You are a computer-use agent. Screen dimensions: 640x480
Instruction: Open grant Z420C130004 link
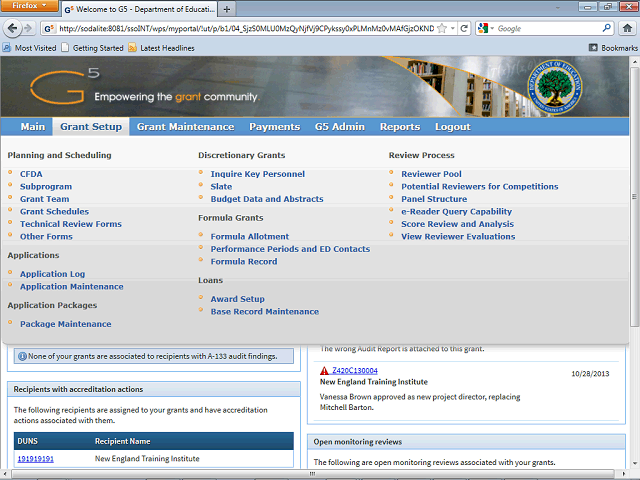[x=355, y=371]
